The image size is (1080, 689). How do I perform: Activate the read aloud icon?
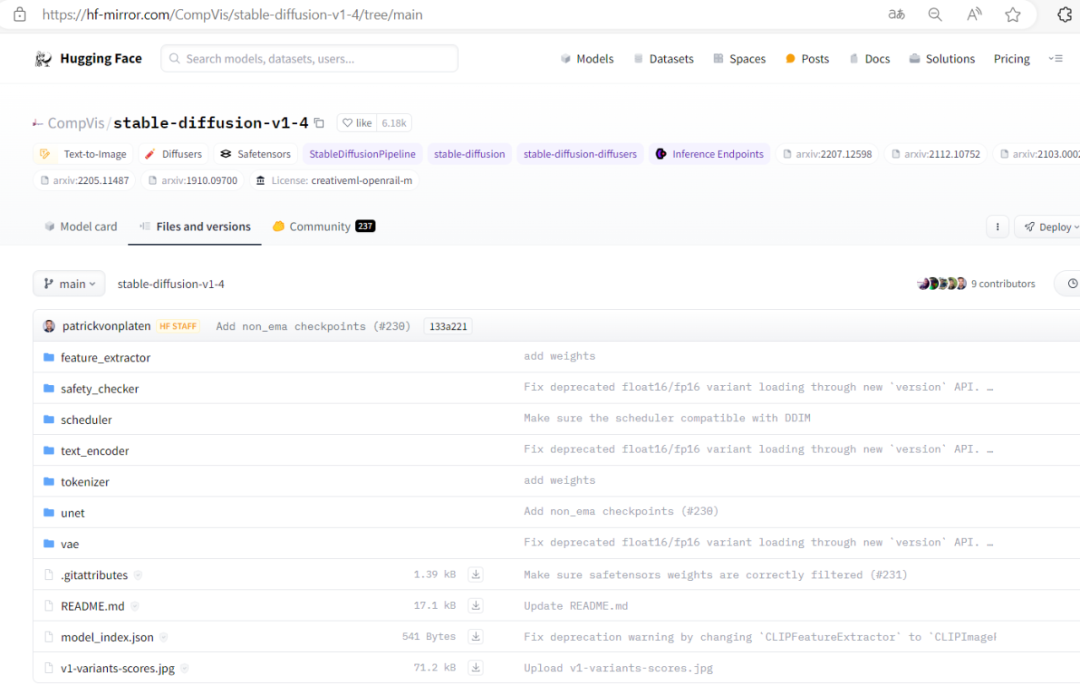(x=974, y=14)
